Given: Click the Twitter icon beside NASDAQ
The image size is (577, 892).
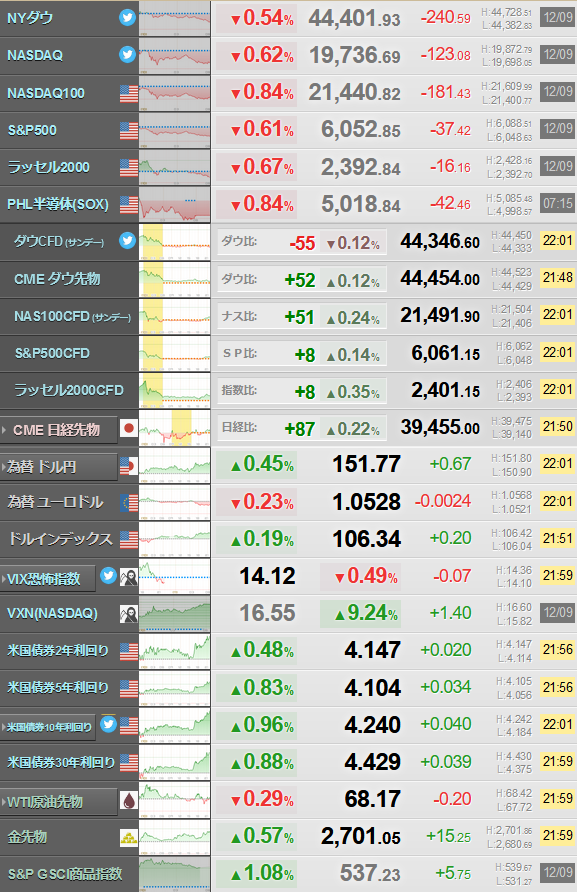Looking at the screenshot, I should (127, 55).
